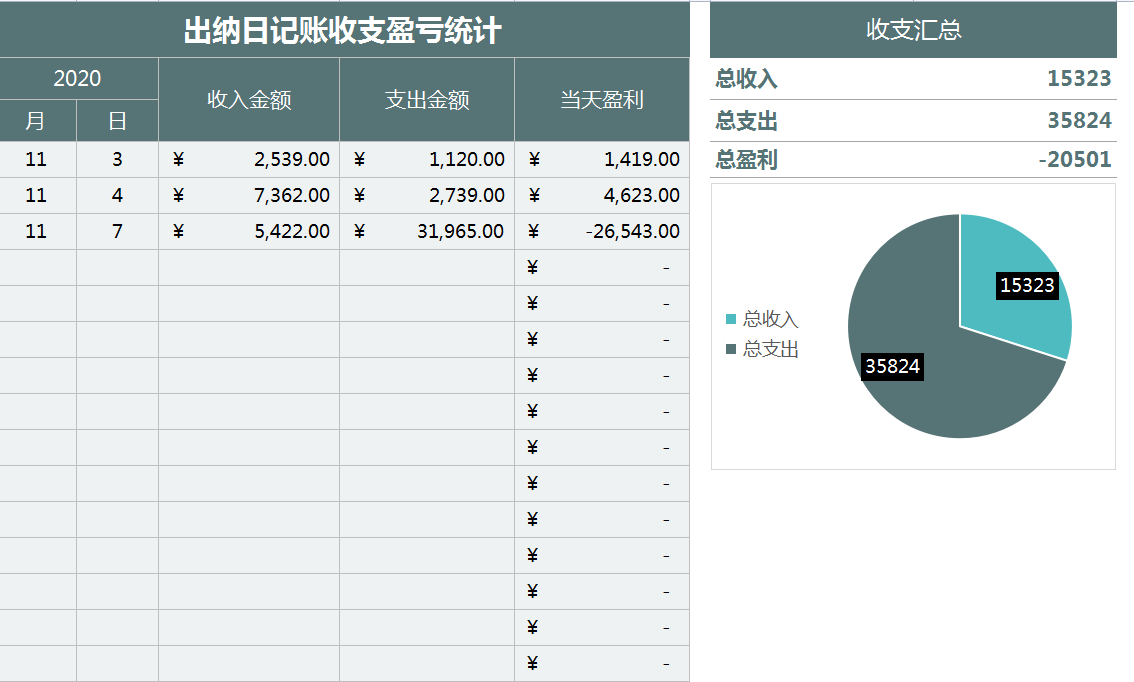Screen dimensions: 1134x682
Task: Click the 2020 year header cell
Action: [x=78, y=78]
